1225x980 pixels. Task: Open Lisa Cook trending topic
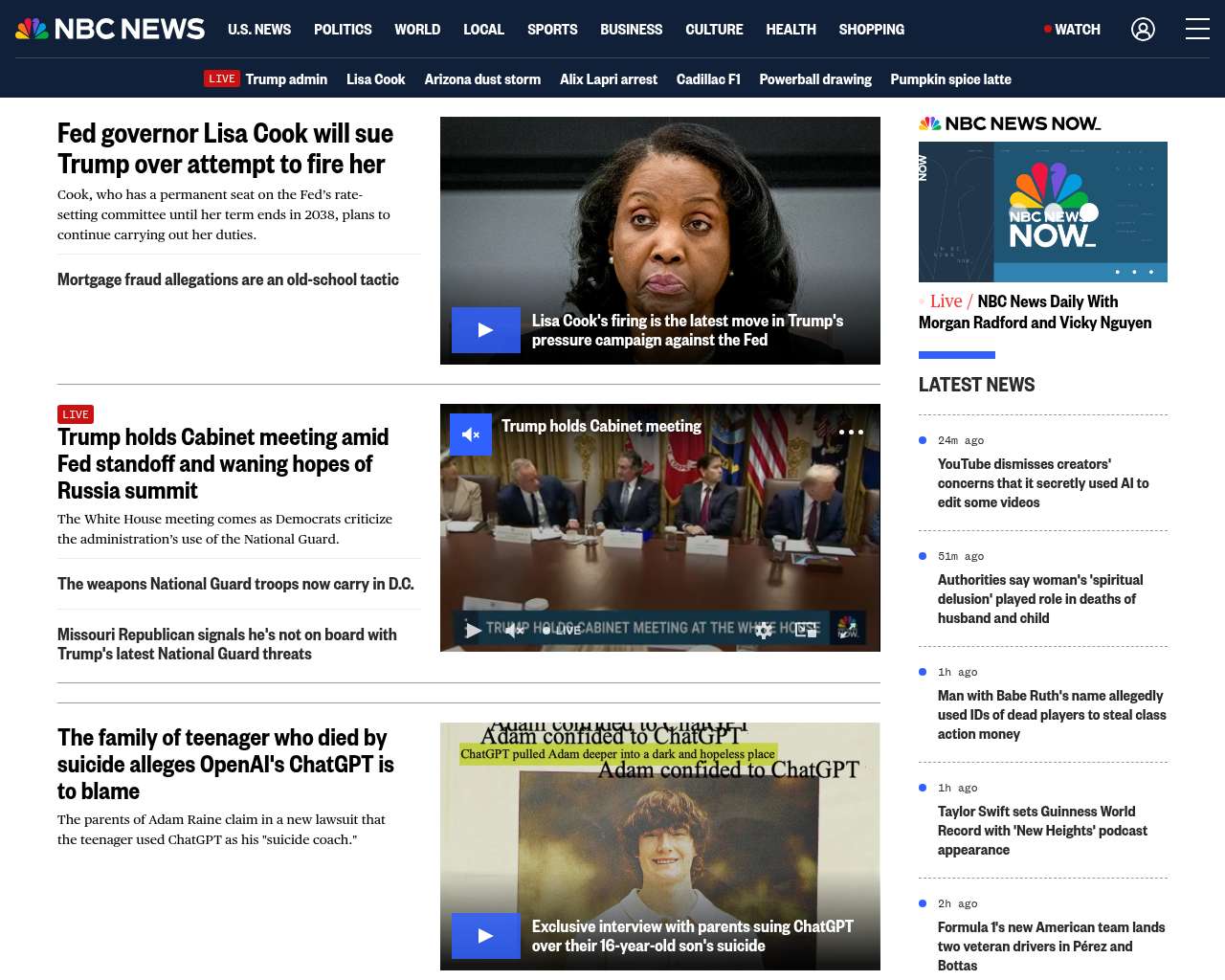pos(375,79)
